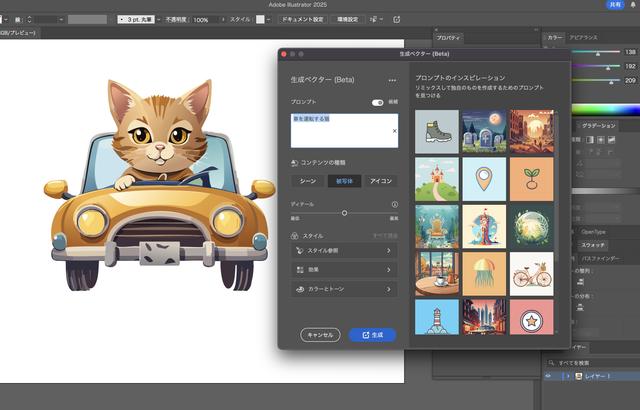Click the 共有 share button
Image resolution: width=640 pixels, height=410 pixels.
coord(615,5)
